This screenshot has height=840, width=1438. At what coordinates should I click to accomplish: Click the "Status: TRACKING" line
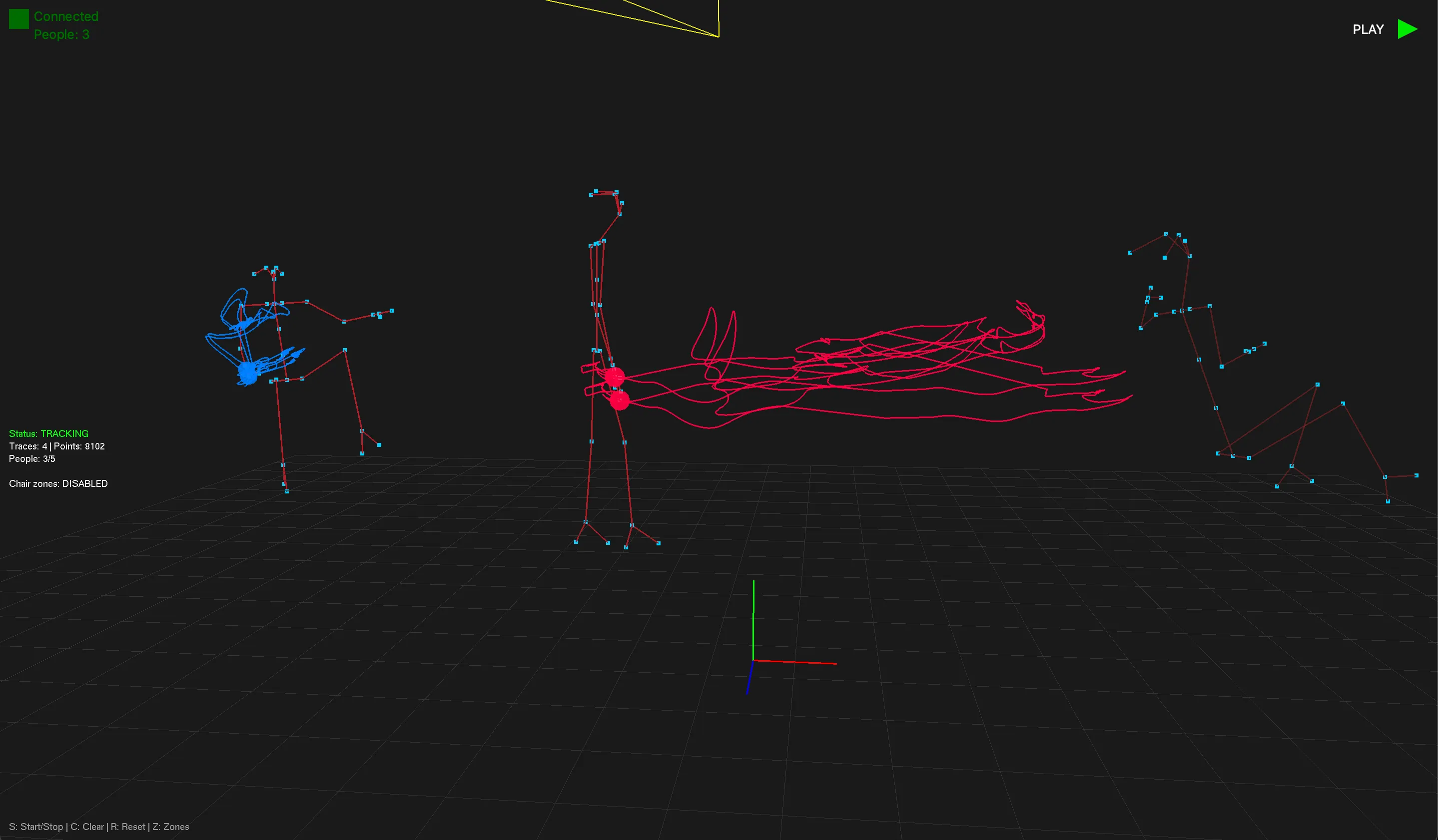click(x=48, y=433)
